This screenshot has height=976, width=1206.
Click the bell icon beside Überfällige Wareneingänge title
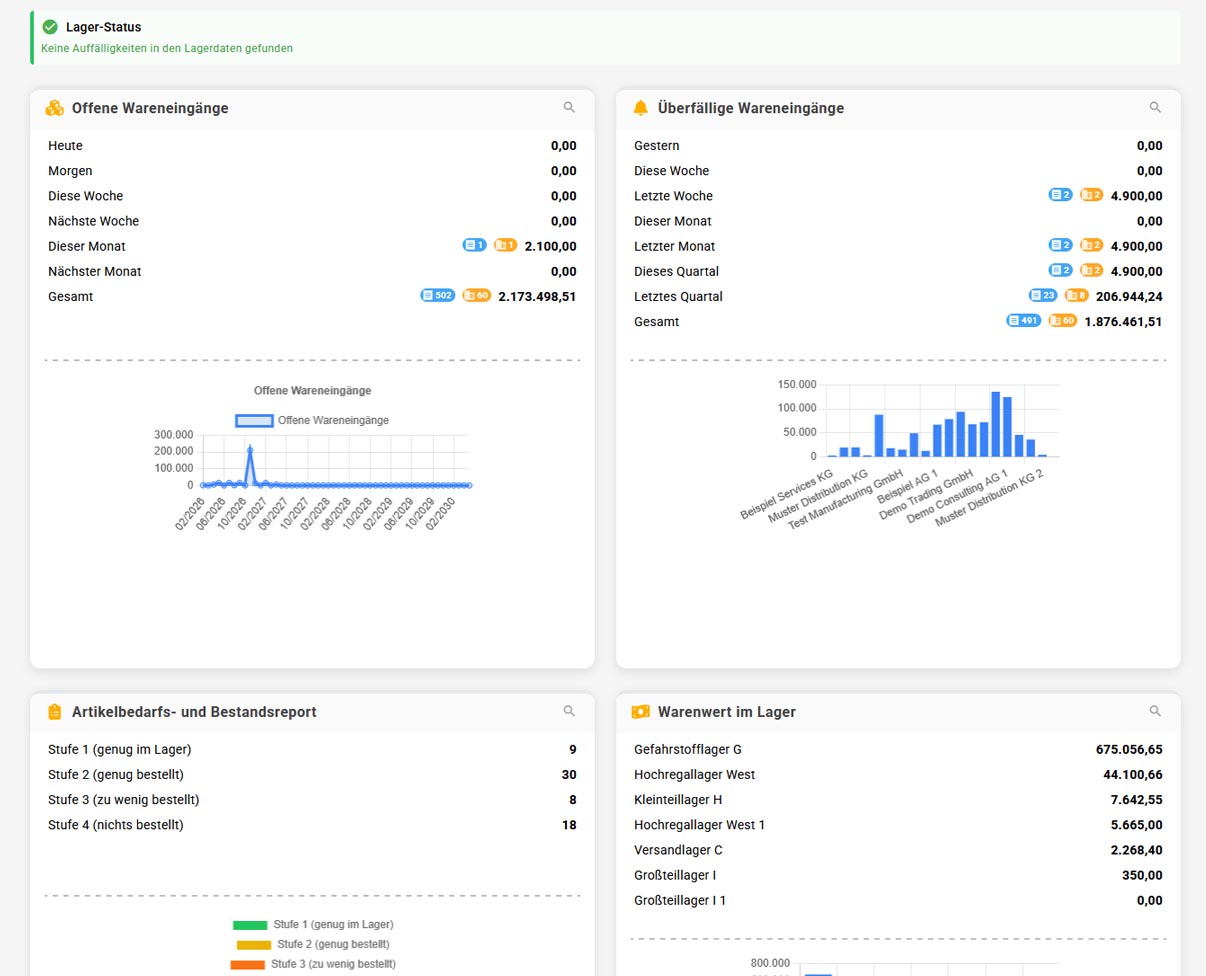pos(641,108)
